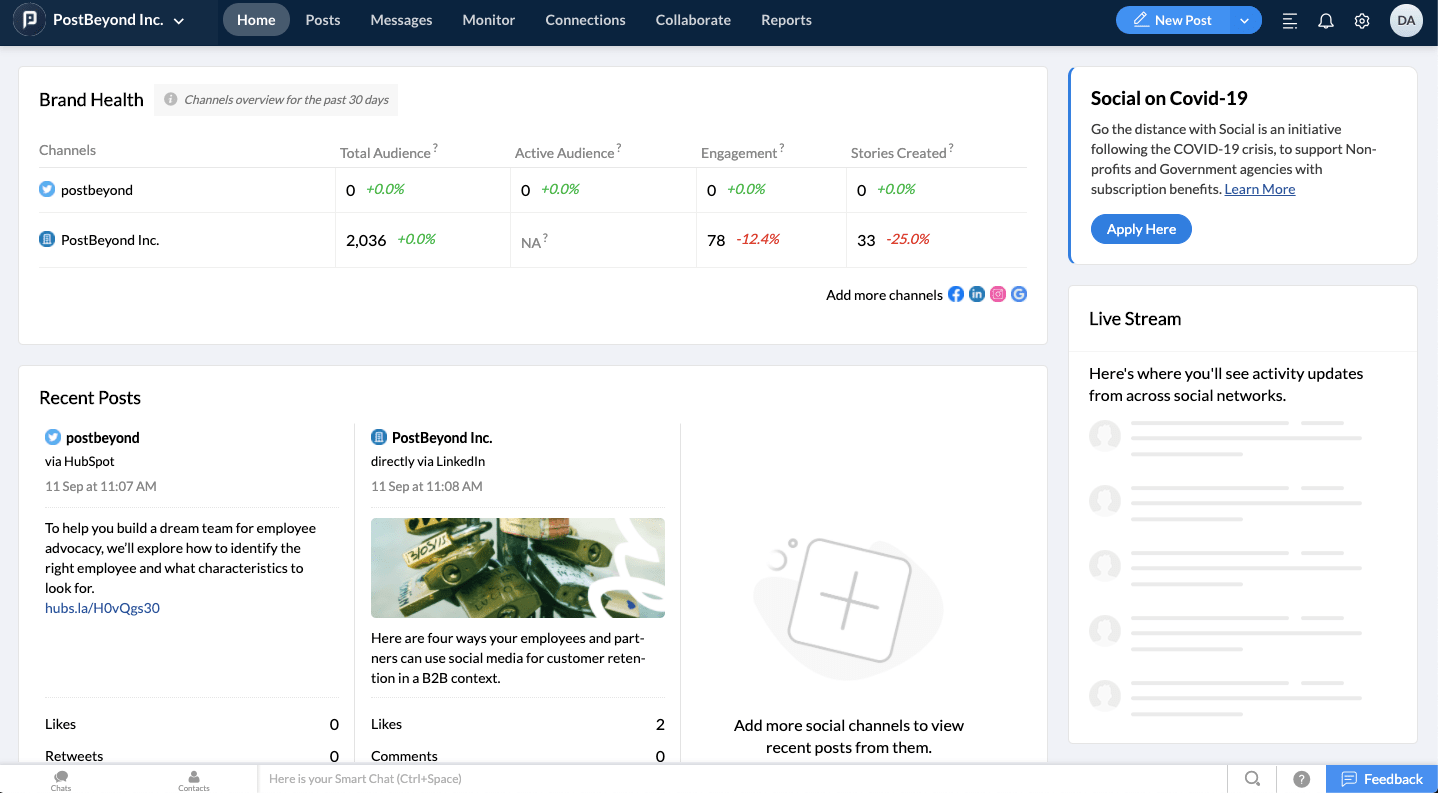
Task: Click the NA help question mark
Action: [x=545, y=239]
